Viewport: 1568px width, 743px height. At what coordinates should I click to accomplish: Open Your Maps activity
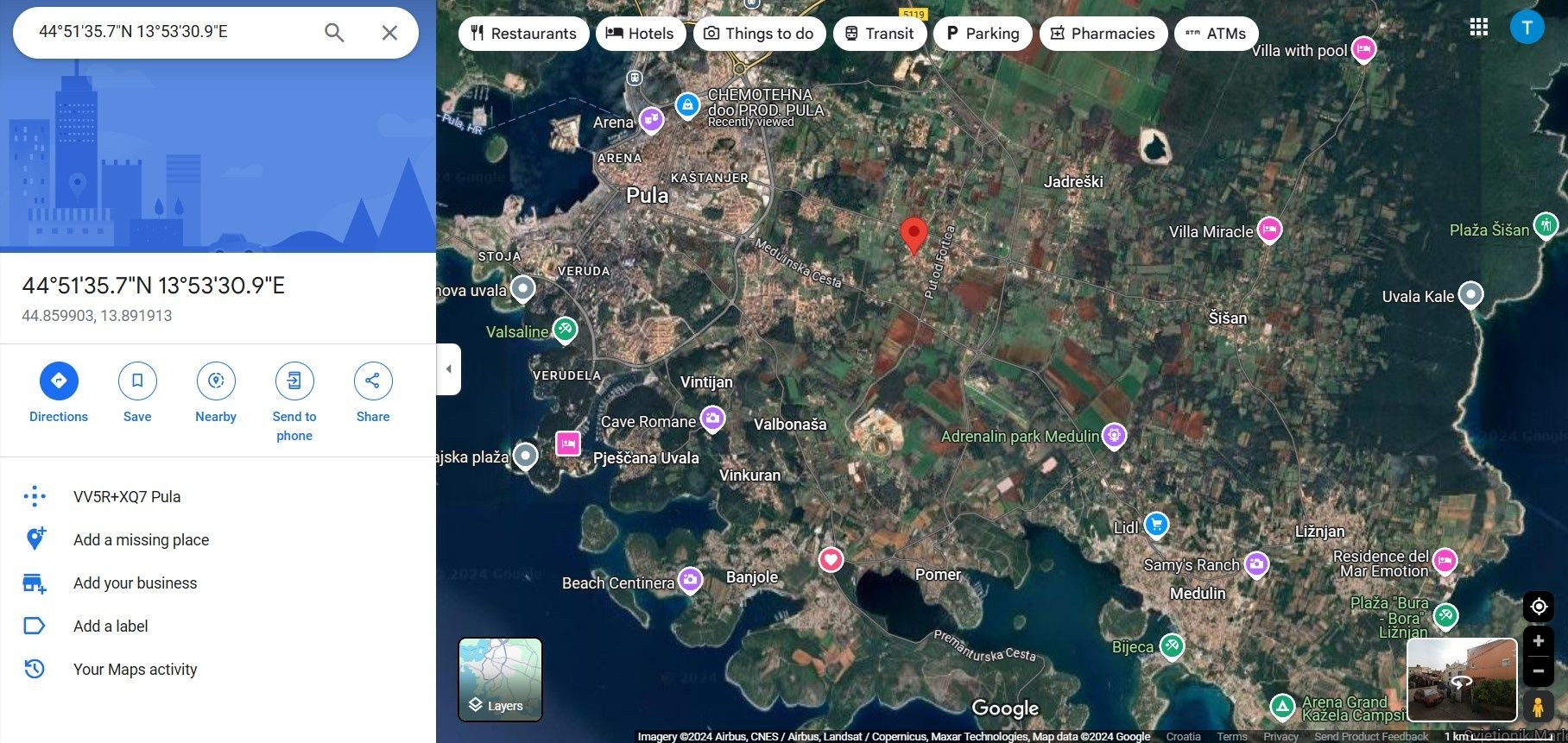pyautogui.click(x=135, y=670)
